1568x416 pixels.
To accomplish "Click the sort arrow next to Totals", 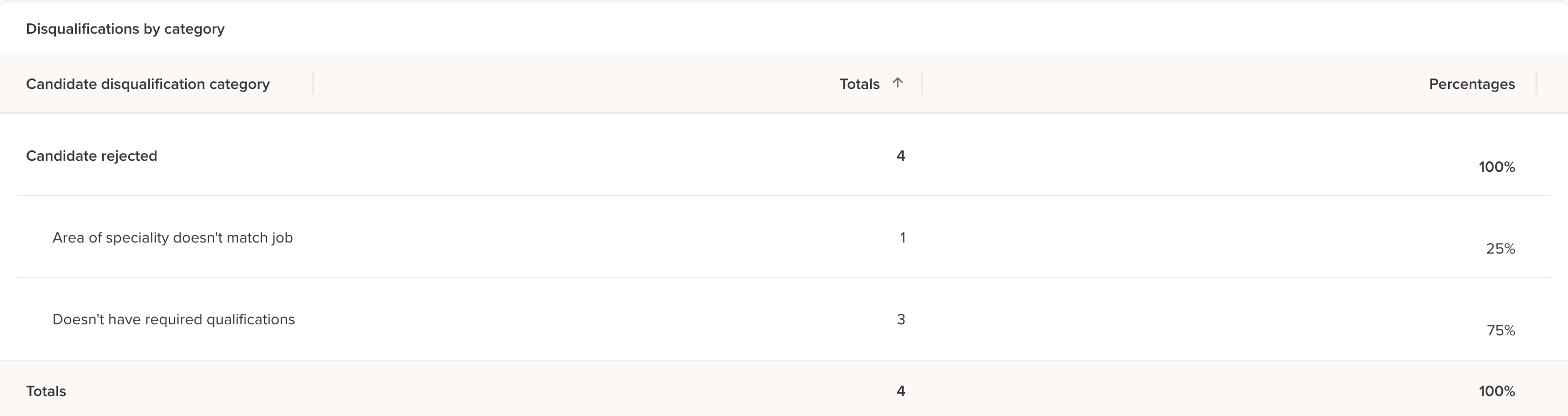I will tap(897, 83).
